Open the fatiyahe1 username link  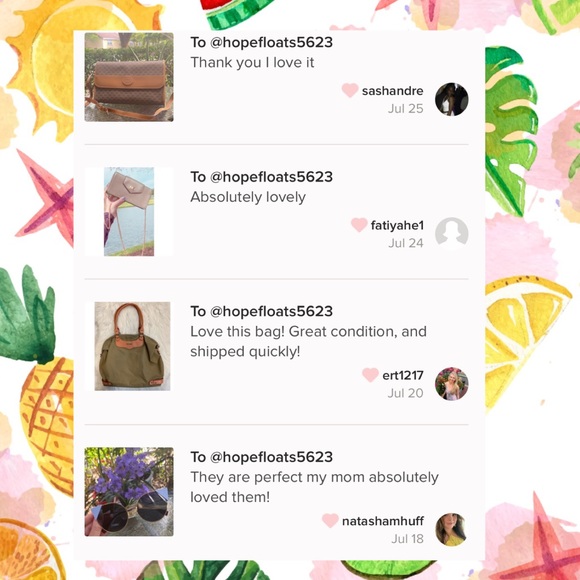(397, 225)
